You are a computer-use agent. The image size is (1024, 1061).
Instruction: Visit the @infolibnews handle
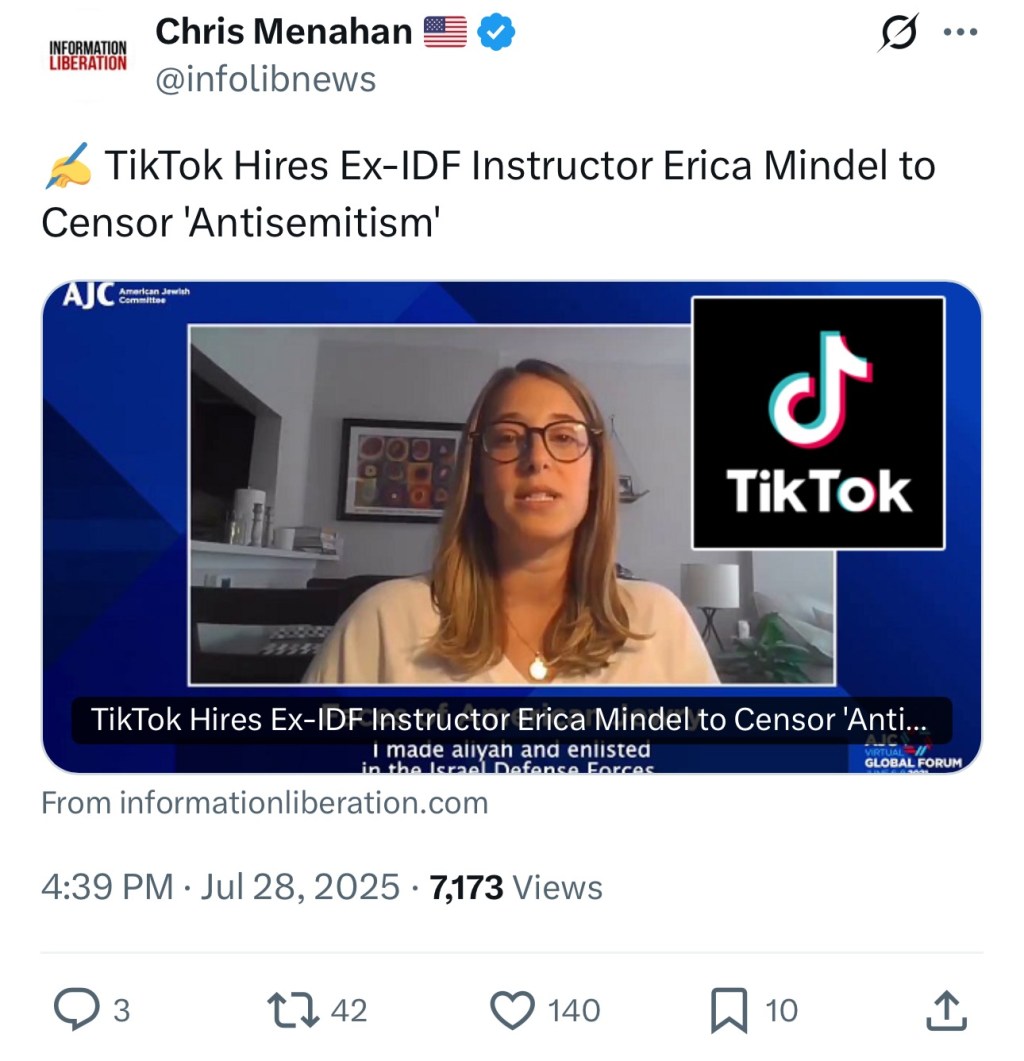point(265,79)
